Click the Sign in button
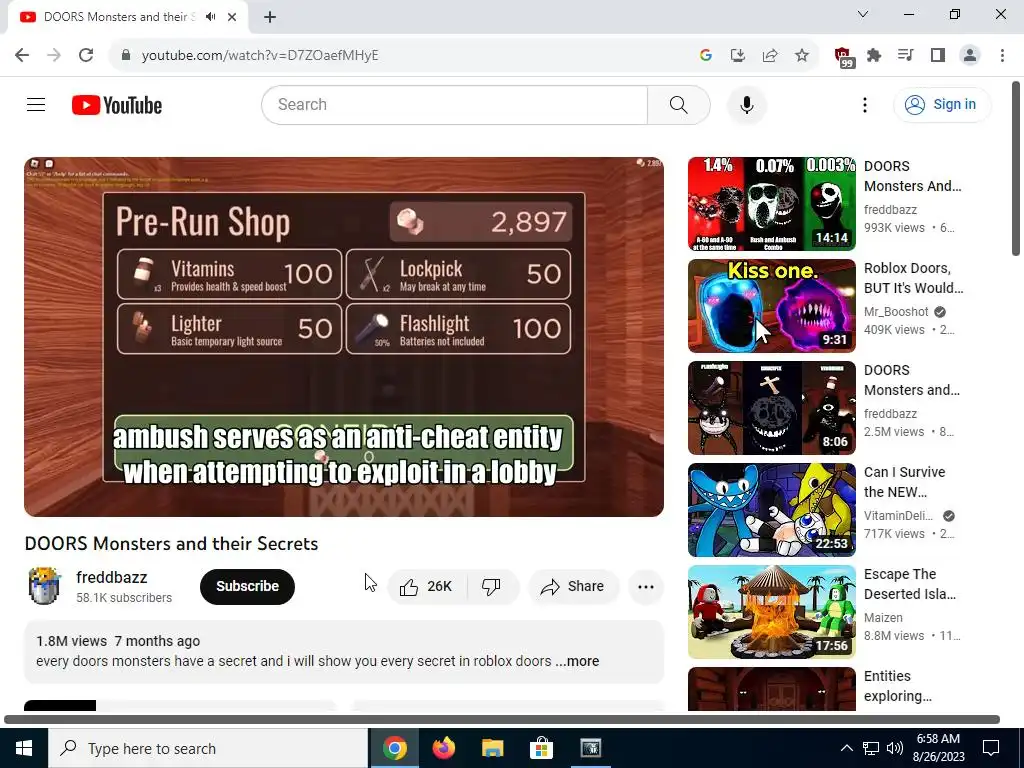The image size is (1024, 768). coord(942,104)
